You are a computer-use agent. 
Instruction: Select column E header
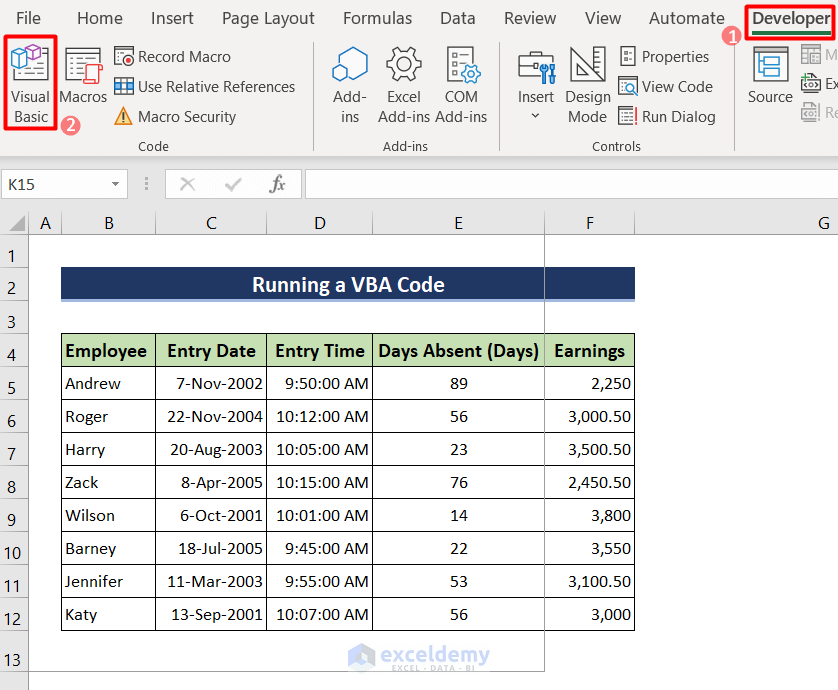coord(458,223)
